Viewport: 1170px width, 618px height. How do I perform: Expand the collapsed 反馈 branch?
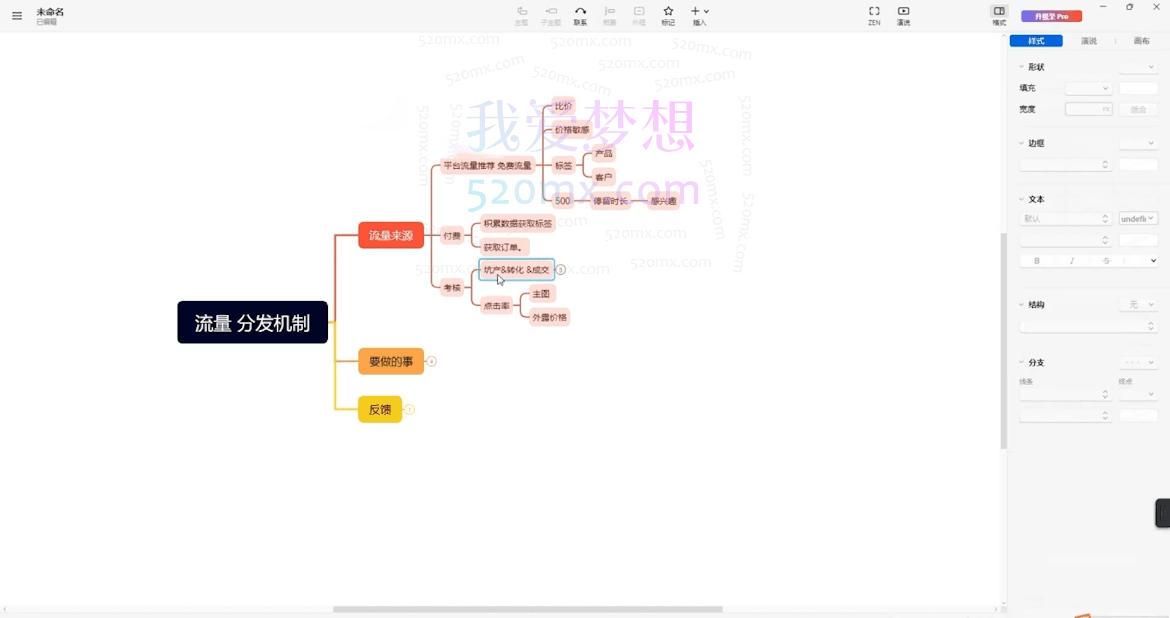click(x=409, y=409)
